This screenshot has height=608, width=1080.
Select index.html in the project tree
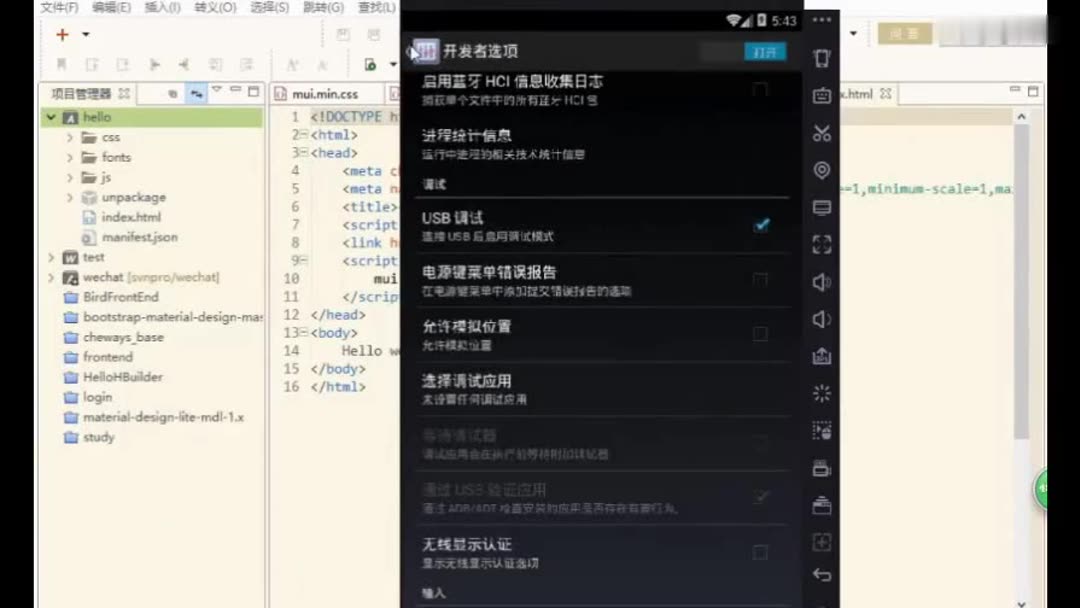pos(131,217)
